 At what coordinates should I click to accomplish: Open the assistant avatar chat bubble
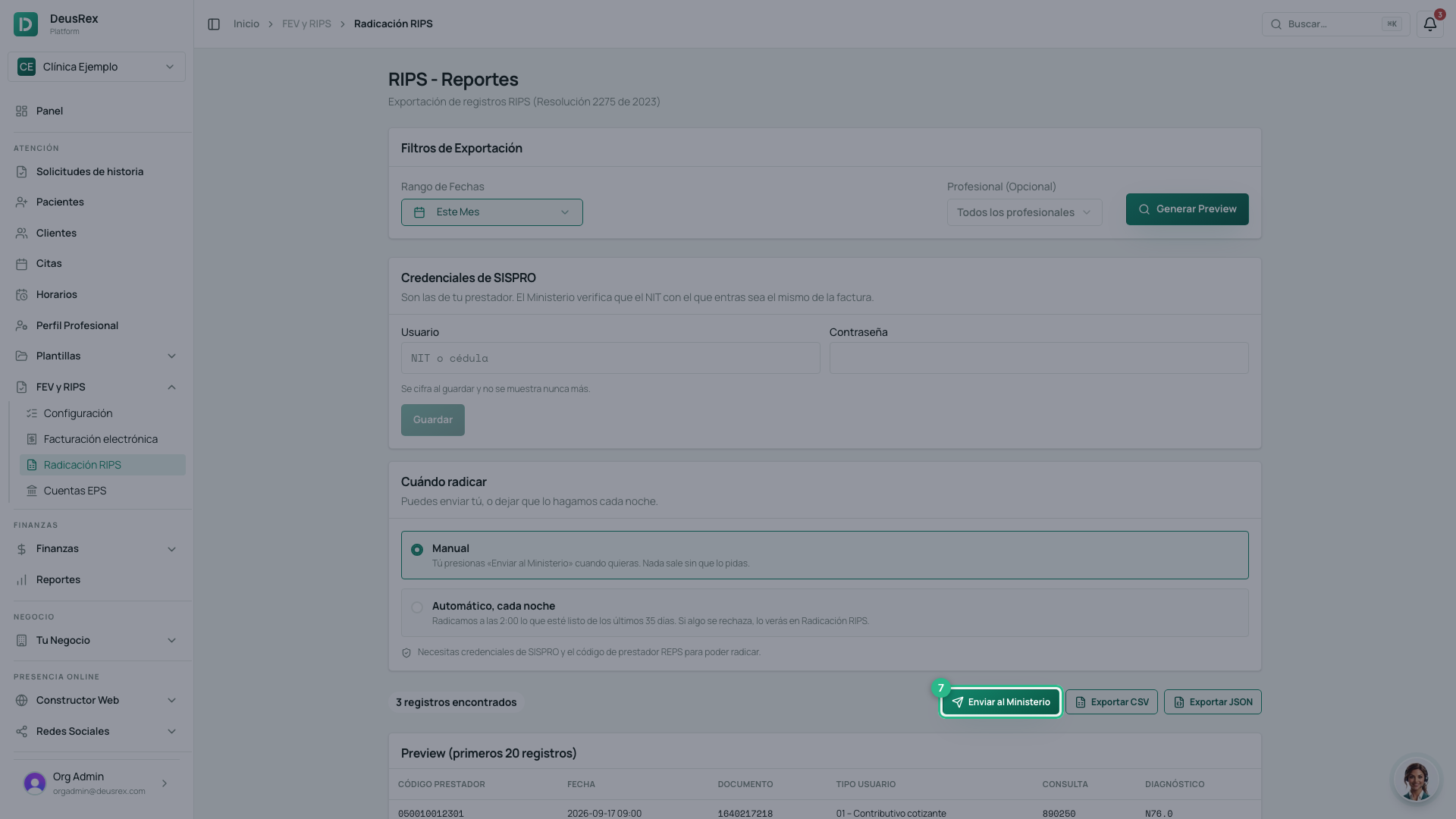tap(1416, 779)
